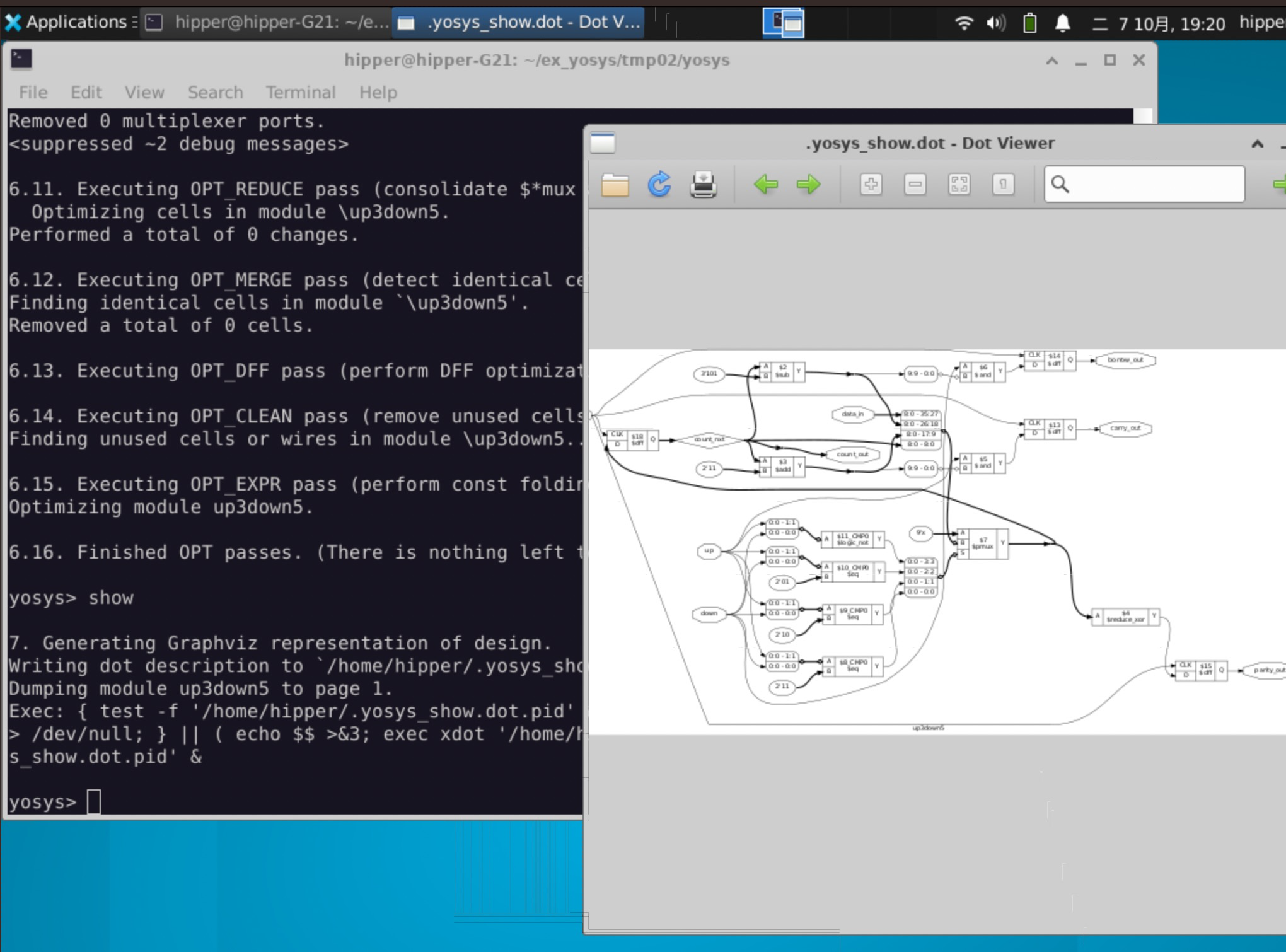1286x952 pixels.
Task: Click the workspace switcher icon
Action: pos(783,23)
